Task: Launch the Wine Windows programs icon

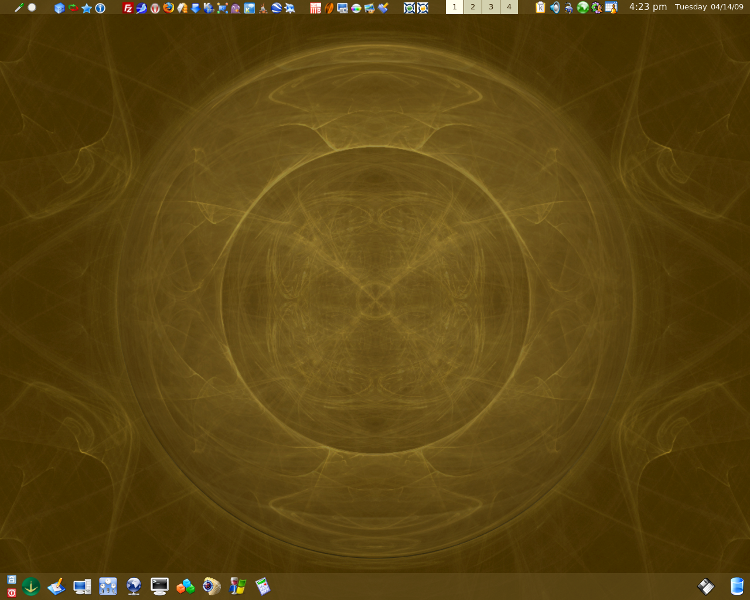Action: coord(237,587)
